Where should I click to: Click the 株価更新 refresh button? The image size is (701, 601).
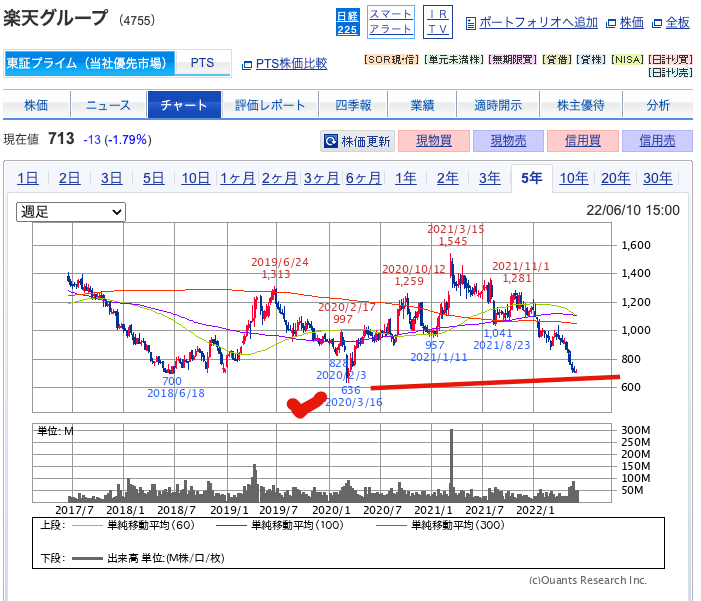pos(357,141)
